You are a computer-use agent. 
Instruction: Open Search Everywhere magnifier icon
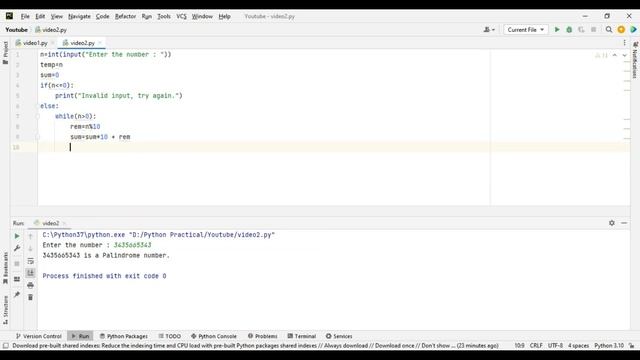[609, 30]
